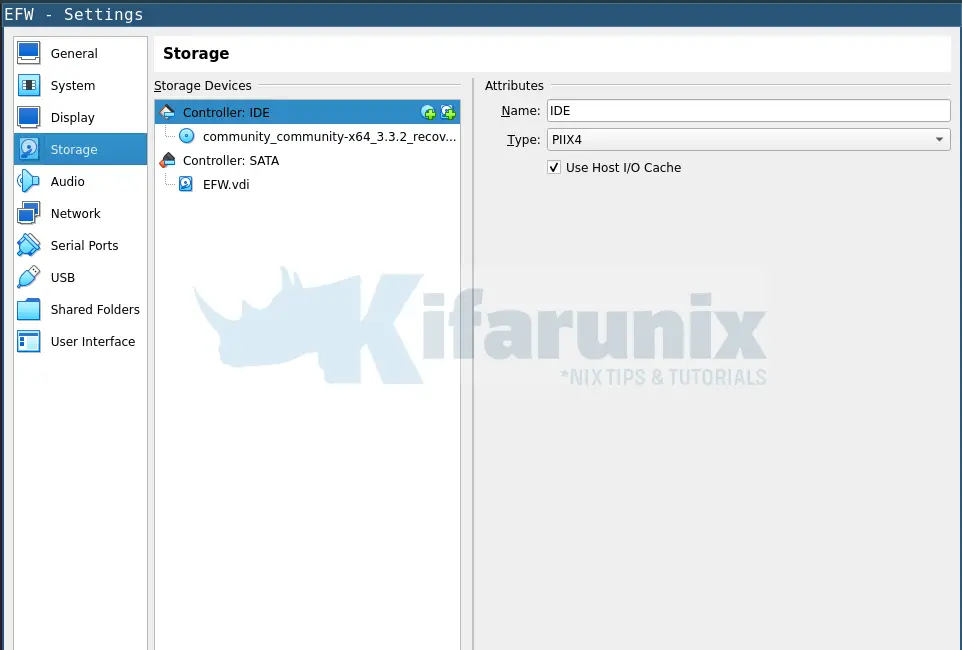
Task: Click the User Interface layout icon
Action: pos(29,341)
